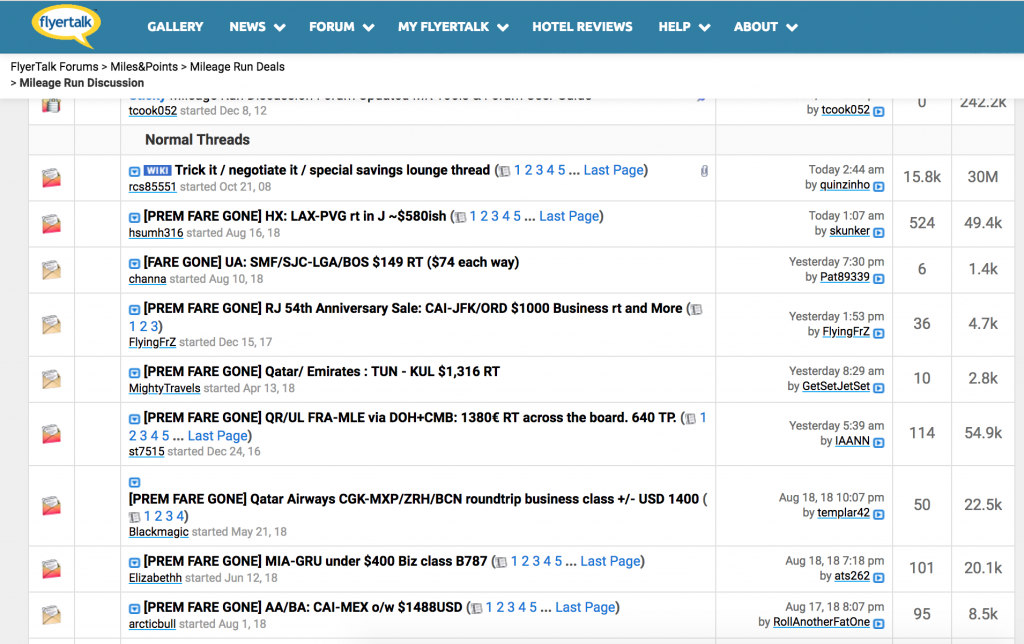
Task: Go to last post icon next to skunker
Action: point(879,233)
